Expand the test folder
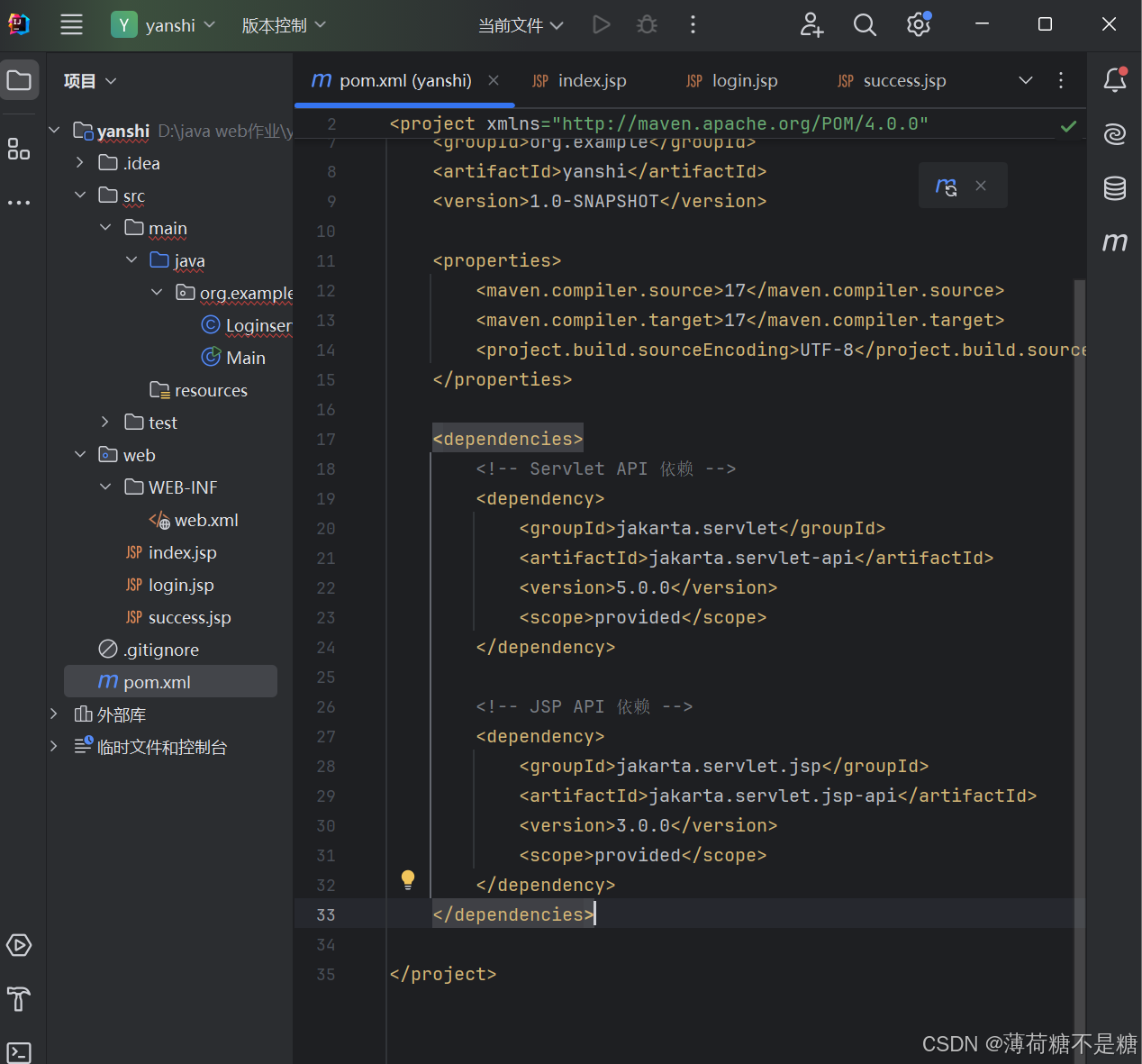1142x1064 pixels. click(x=105, y=423)
